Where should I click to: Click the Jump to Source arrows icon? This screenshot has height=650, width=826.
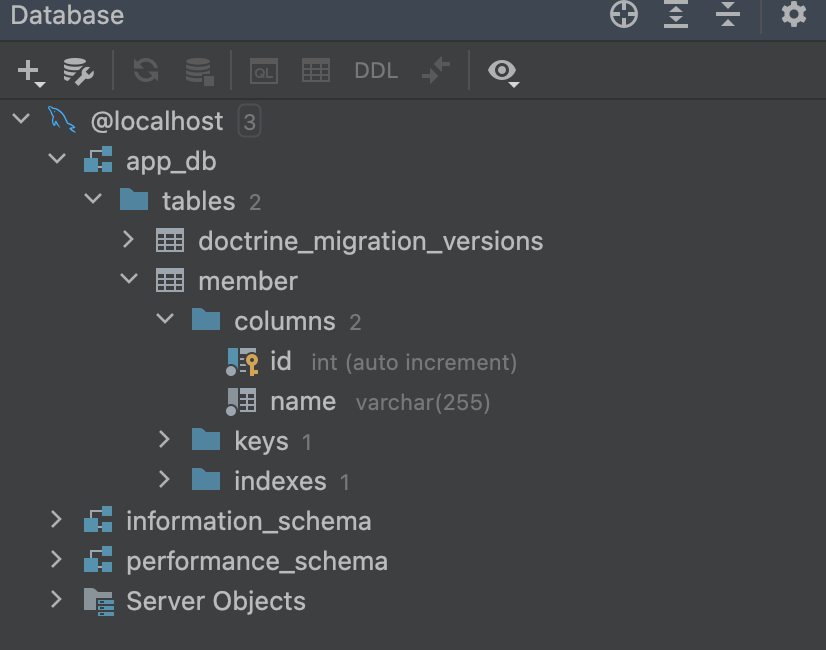tap(436, 71)
